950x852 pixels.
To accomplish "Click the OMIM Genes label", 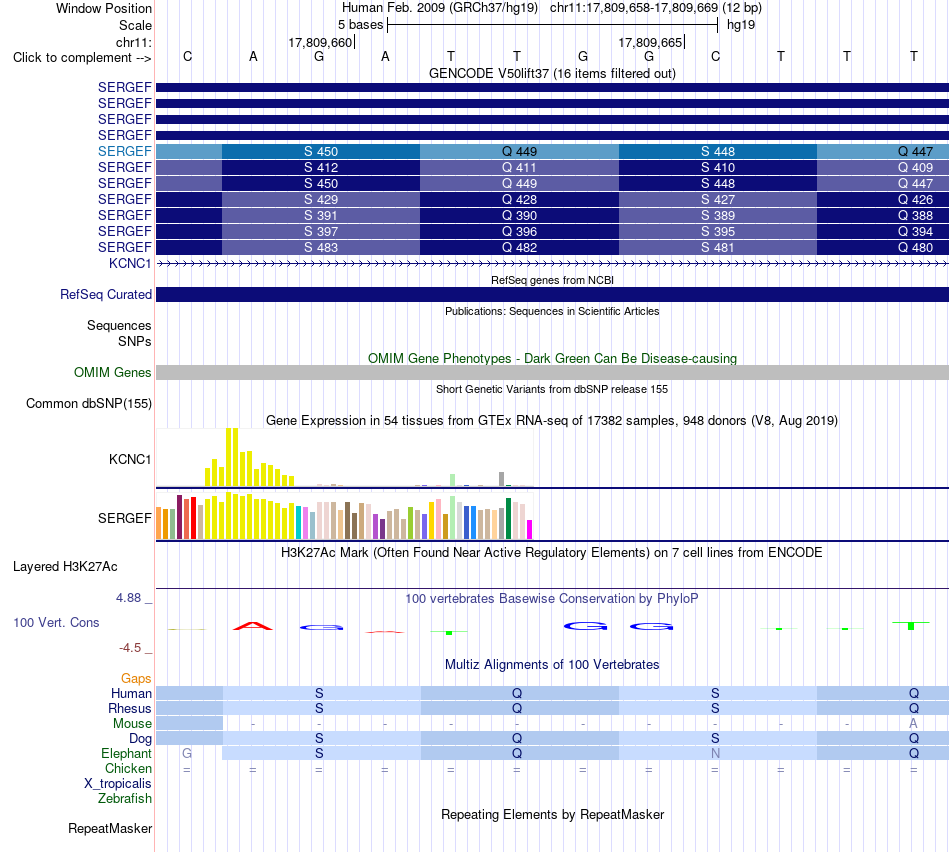I will pos(112,373).
